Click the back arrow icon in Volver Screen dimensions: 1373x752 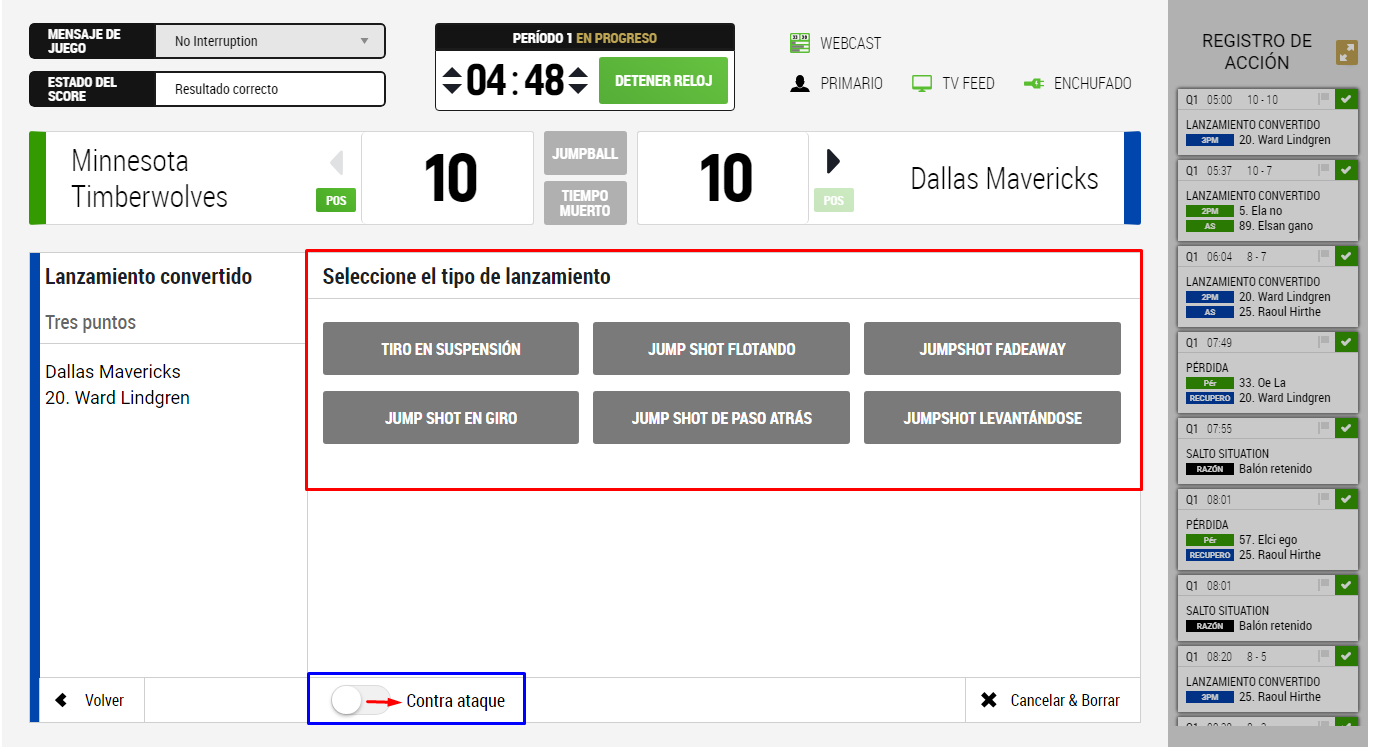click(x=62, y=700)
